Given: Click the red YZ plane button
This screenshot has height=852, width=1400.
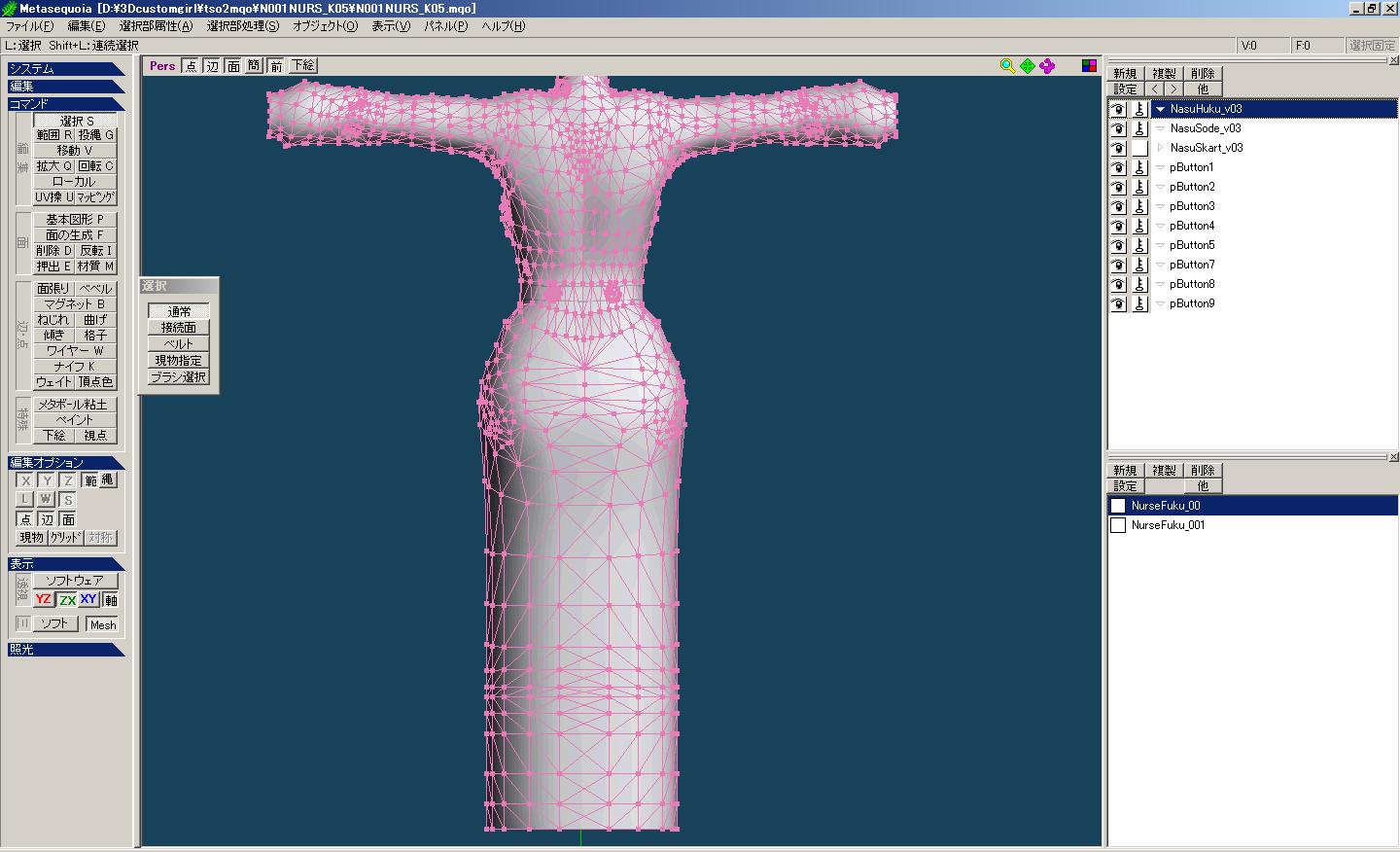Looking at the screenshot, I should [x=43, y=600].
